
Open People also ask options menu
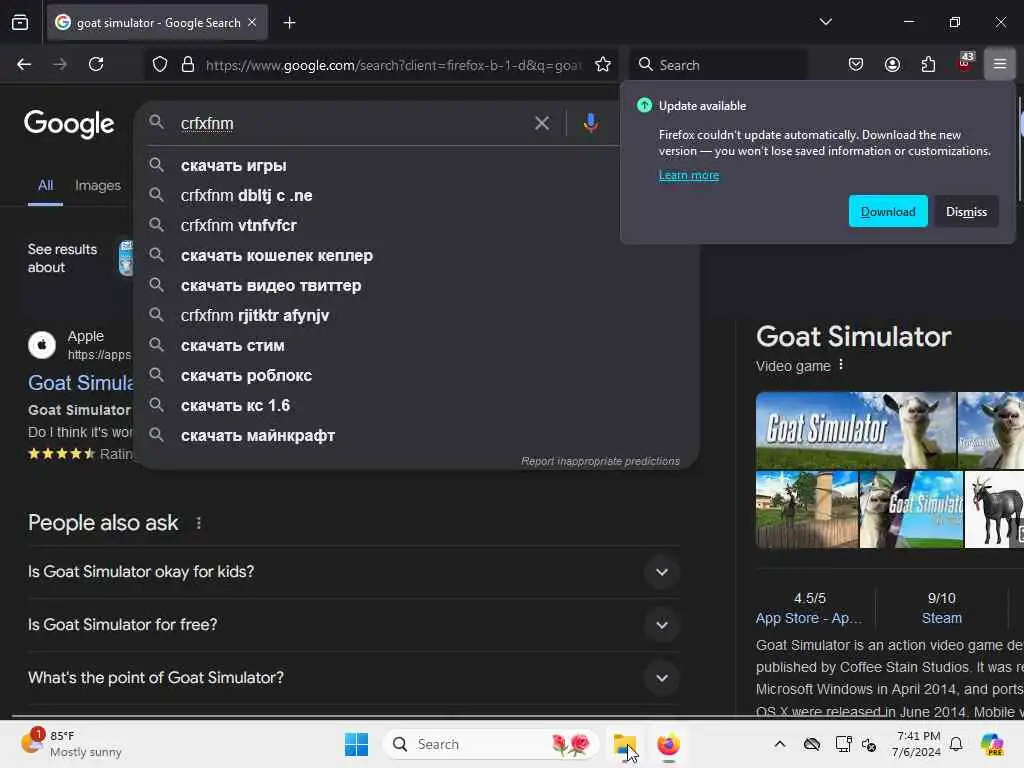point(199,523)
